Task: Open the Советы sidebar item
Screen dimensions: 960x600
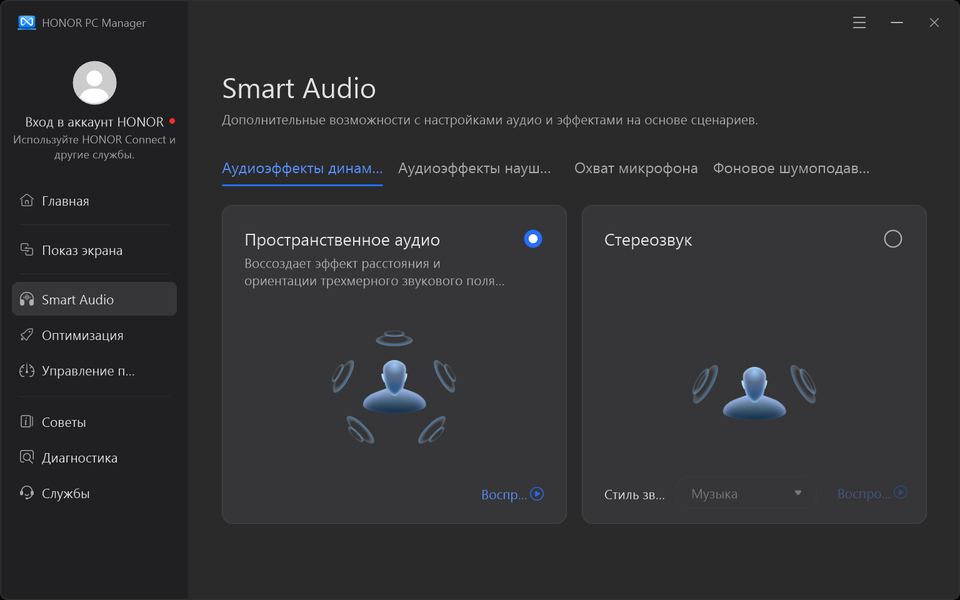Action: point(94,422)
